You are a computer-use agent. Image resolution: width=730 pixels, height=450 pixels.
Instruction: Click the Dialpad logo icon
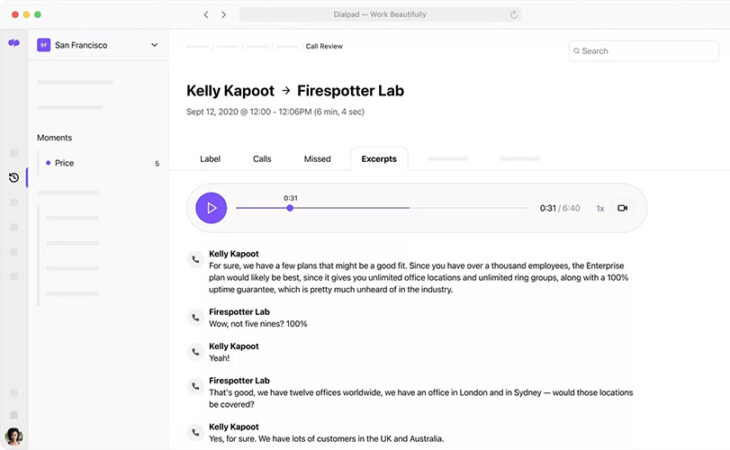click(x=14, y=43)
